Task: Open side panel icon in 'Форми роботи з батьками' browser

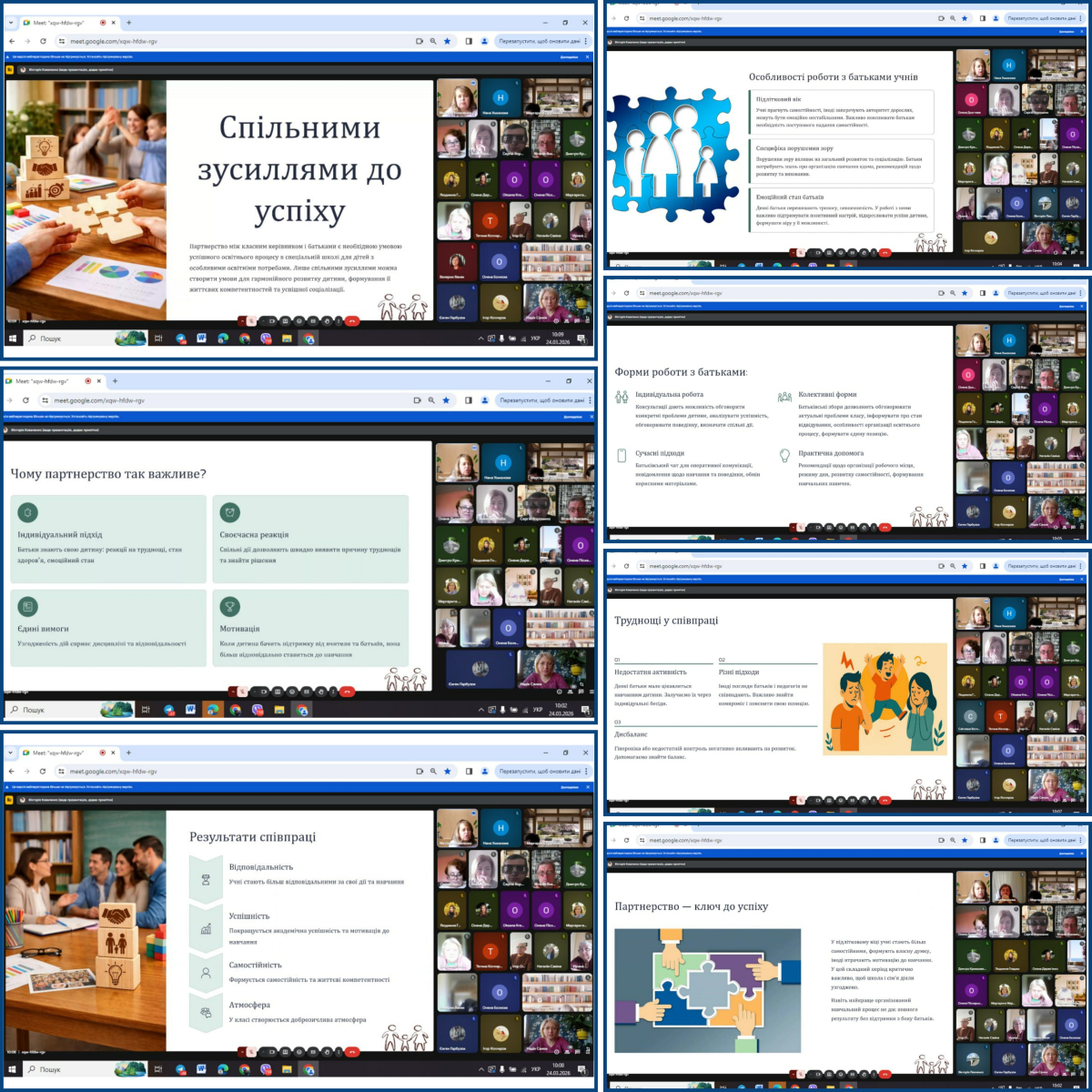Action: (x=982, y=293)
